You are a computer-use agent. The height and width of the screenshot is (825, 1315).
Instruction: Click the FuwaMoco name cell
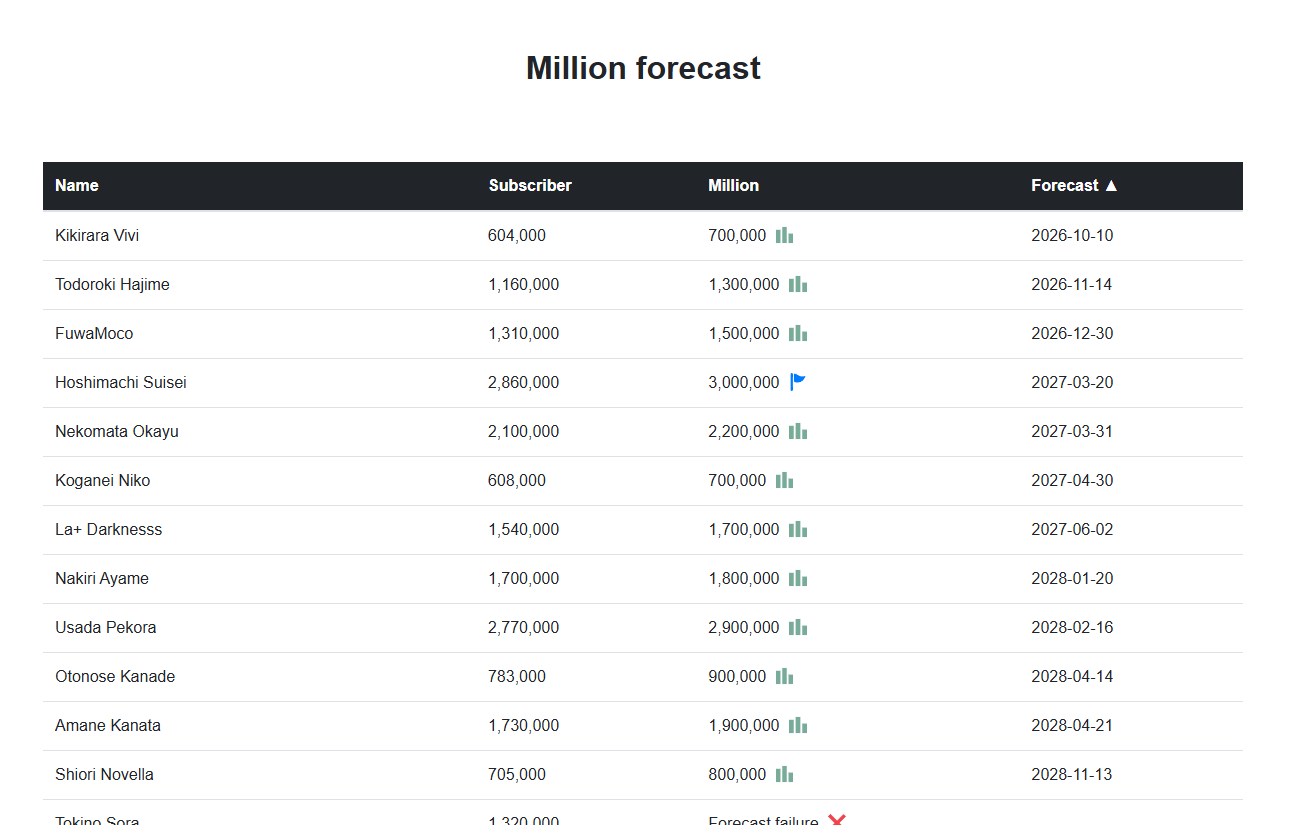coord(94,334)
